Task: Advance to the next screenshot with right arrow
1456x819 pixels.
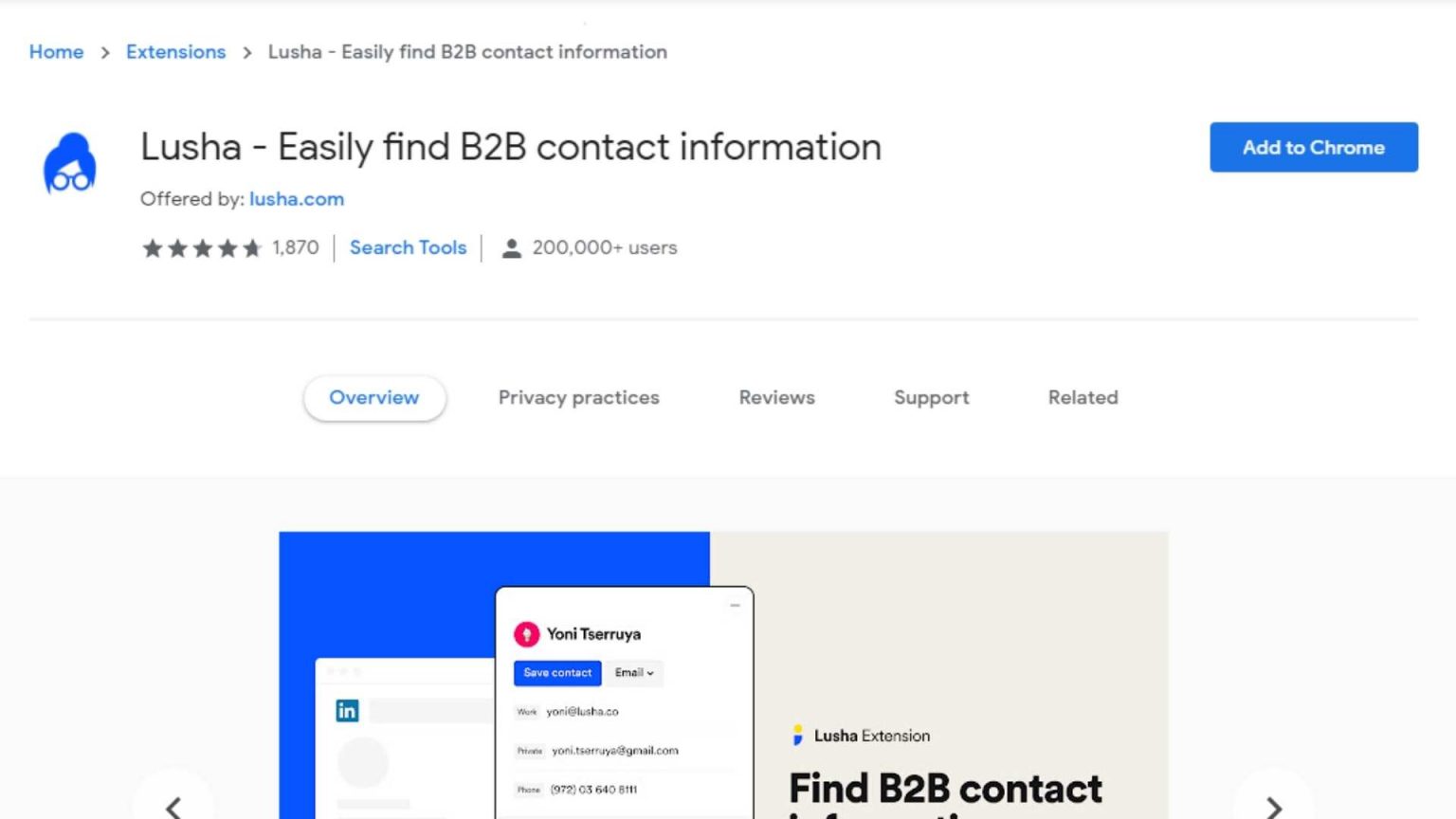Action: click(1273, 806)
